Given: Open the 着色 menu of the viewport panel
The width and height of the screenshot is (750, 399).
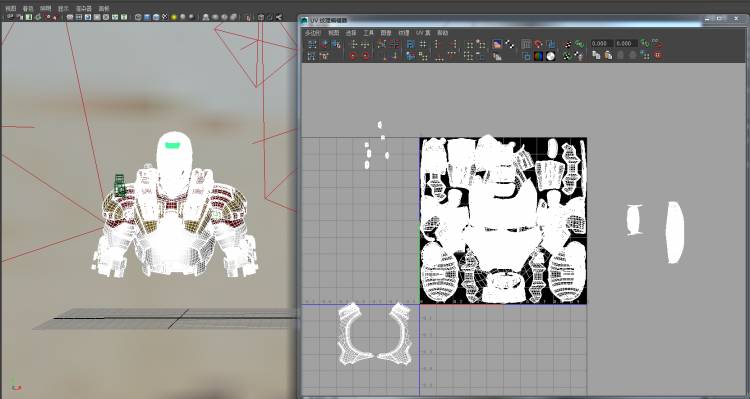Looking at the screenshot, I should [x=28, y=8].
